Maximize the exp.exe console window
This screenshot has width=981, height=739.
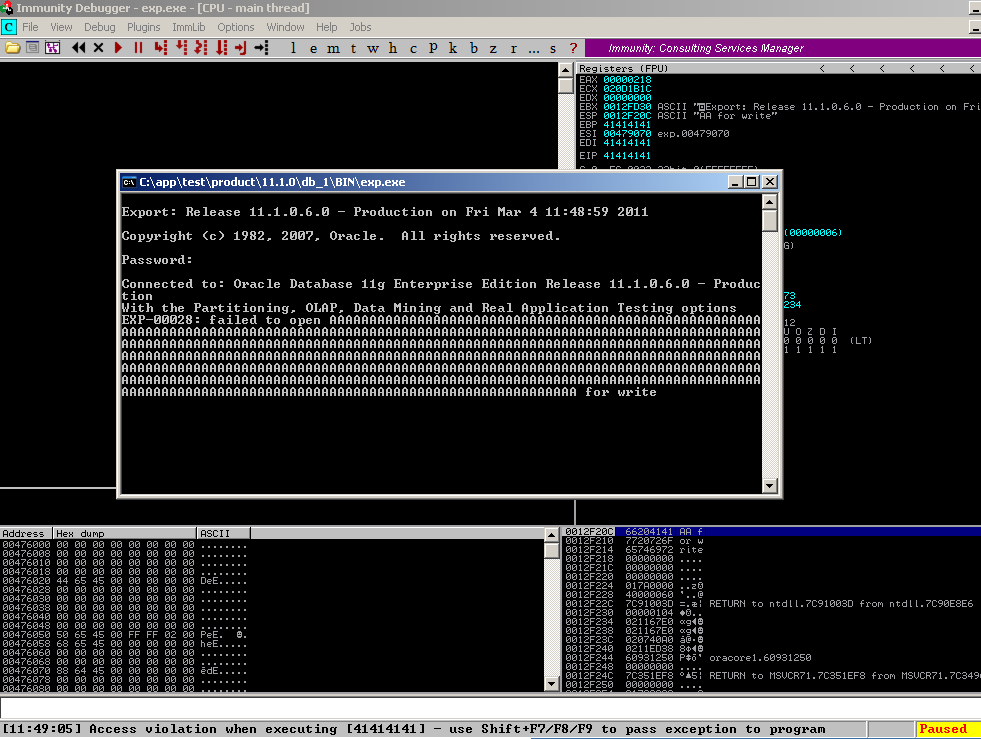click(752, 181)
